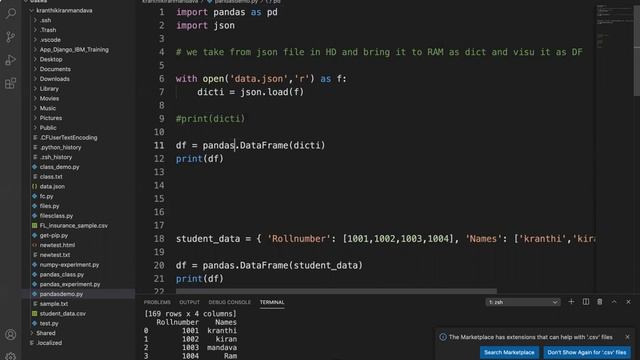Open the Source Control view
The height and width of the screenshot is (360, 640).
pyautogui.click(x=11, y=37)
